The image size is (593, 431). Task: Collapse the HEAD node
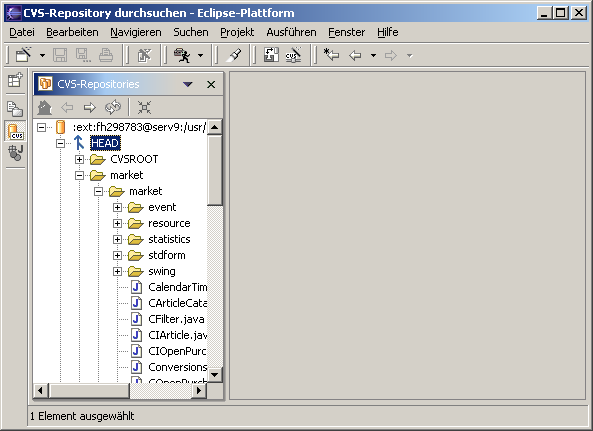pyautogui.click(x=60, y=143)
